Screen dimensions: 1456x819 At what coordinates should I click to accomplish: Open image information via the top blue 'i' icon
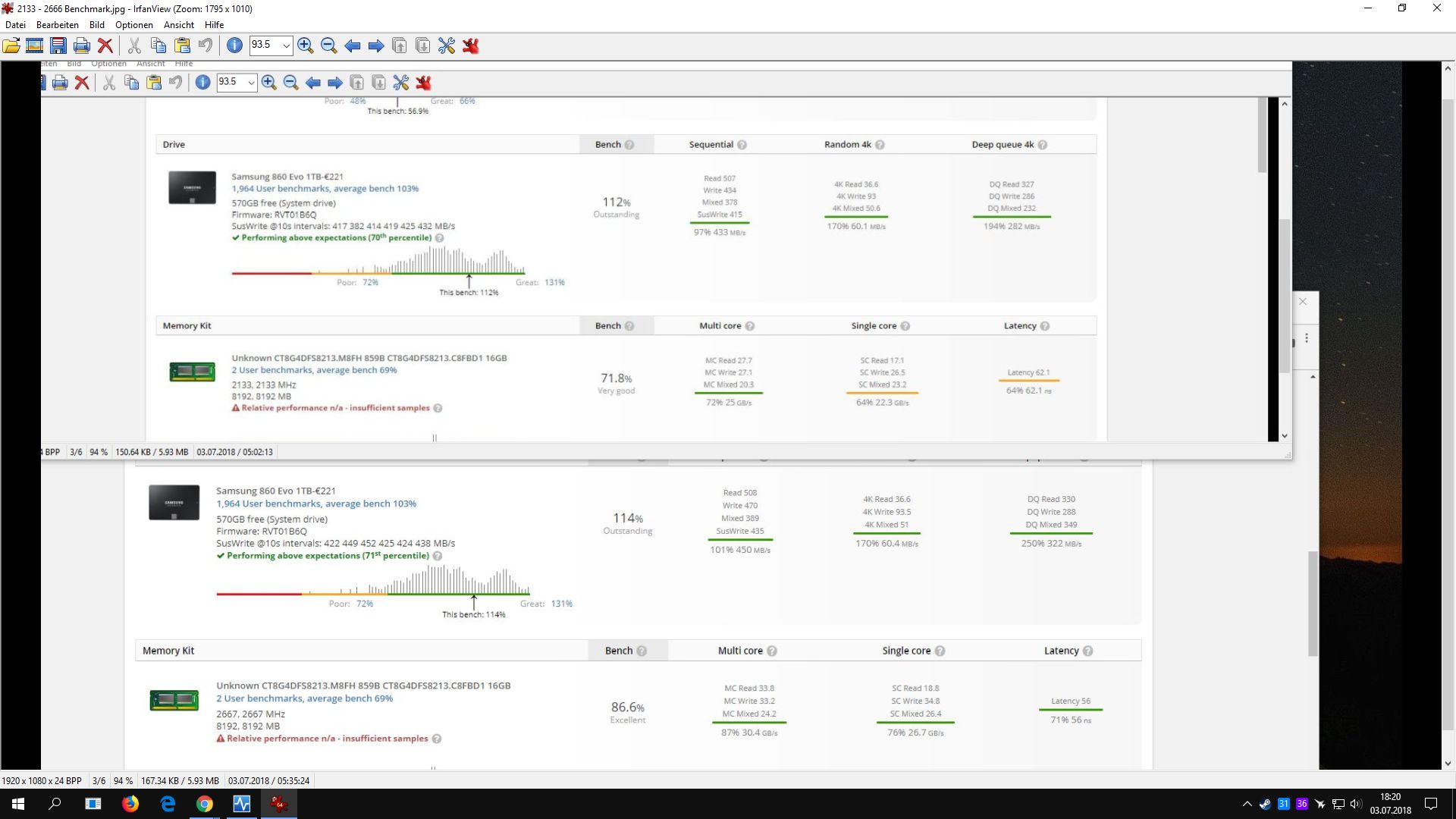click(235, 45)
